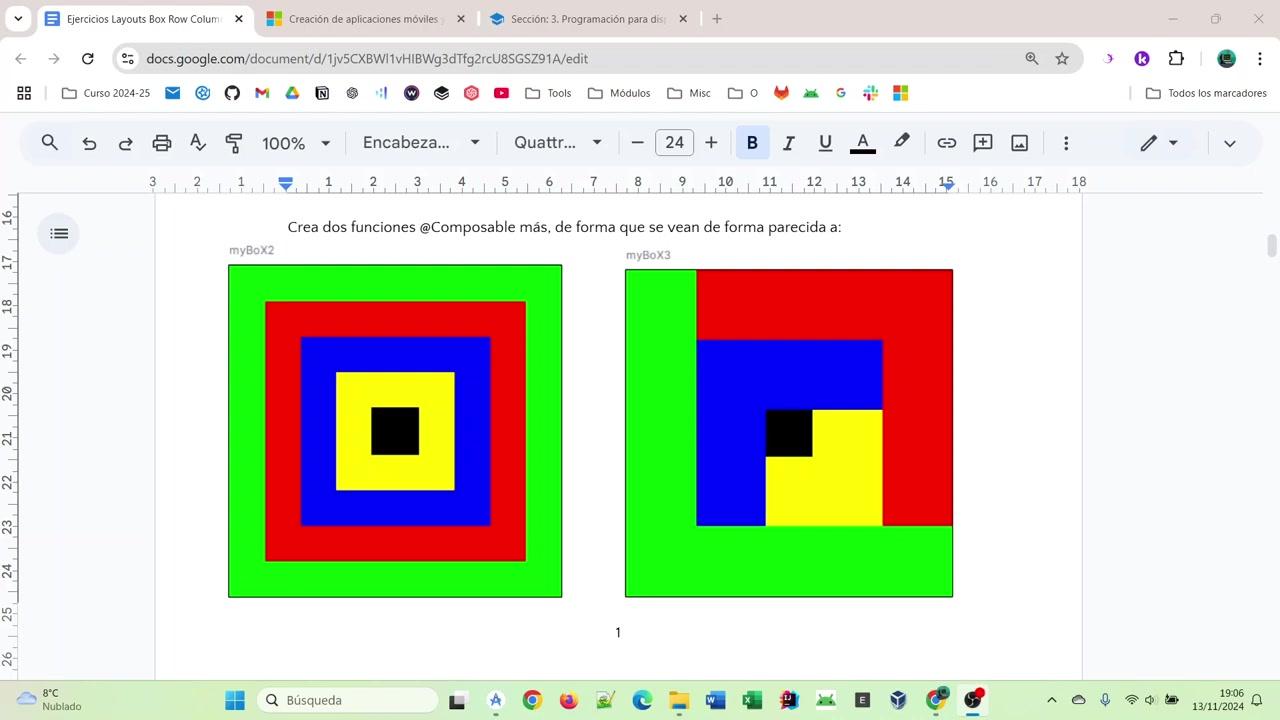Open the font Quattrocento dropdown
This screenshot has height=720, width=1280.
tap(558, 143)
